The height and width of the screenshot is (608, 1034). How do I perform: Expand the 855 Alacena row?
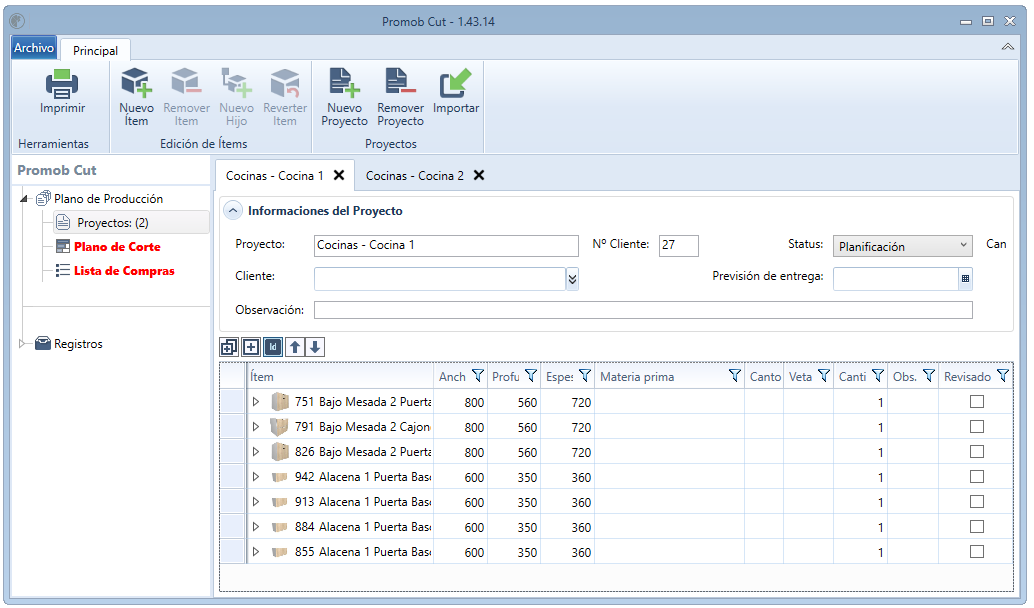(256, 552)
